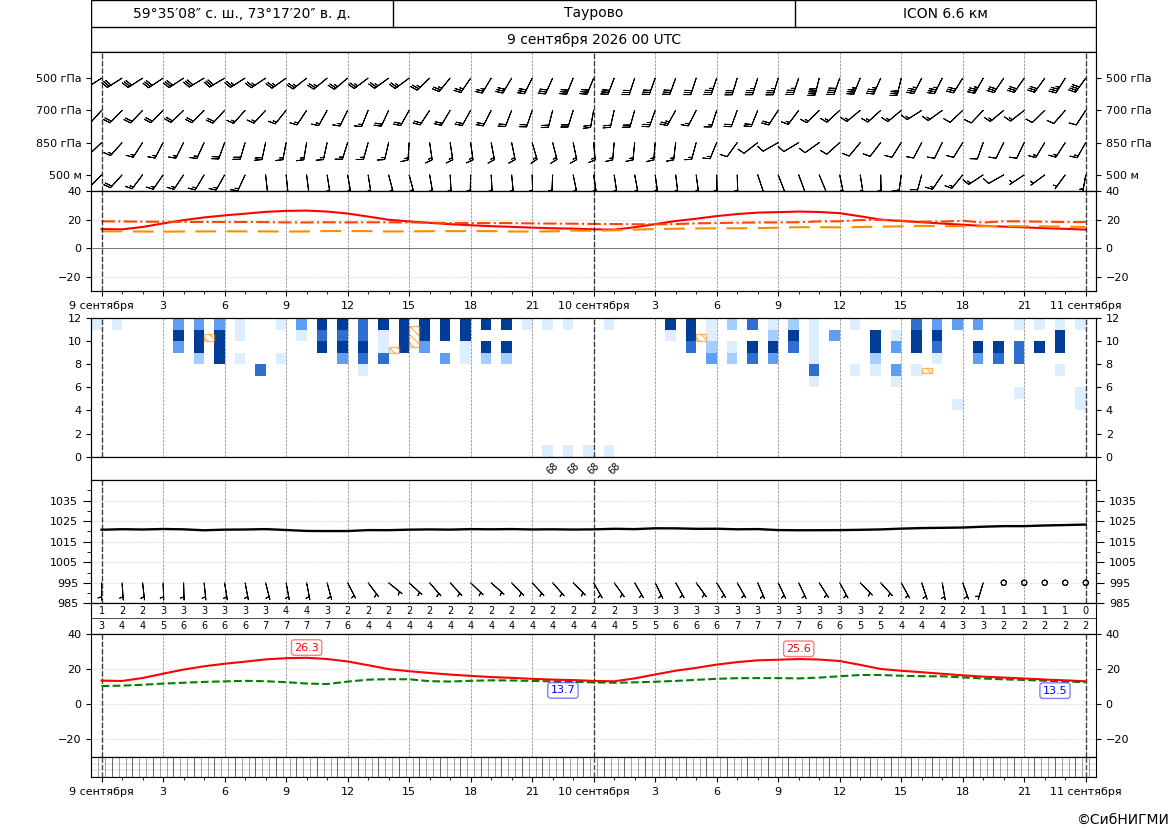Click the 26.3 max temperature label
This screenshot has width=1169, height=827.
(x=306, y=647)
